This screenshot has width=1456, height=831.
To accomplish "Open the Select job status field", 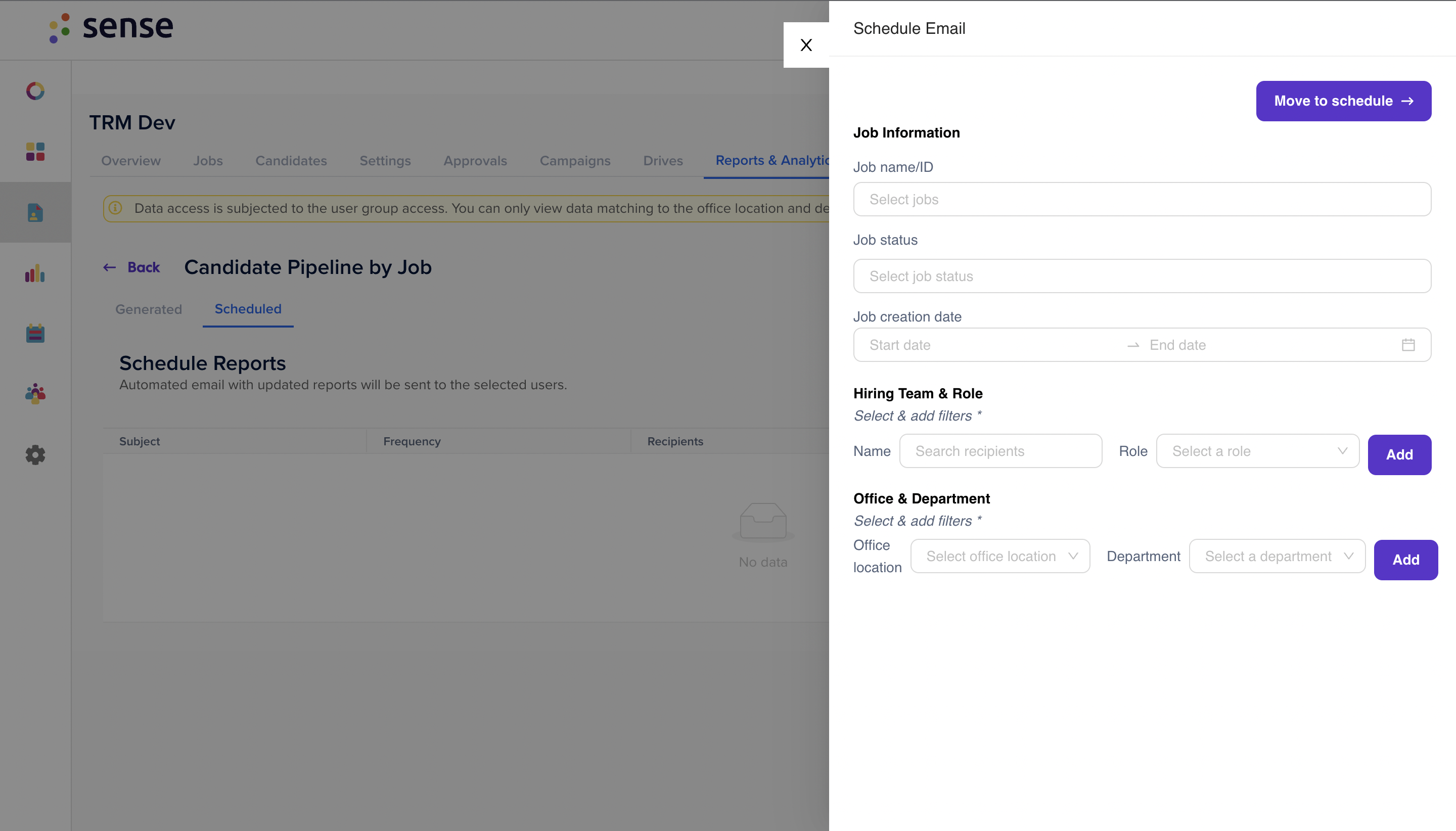I will [1142, 276].
